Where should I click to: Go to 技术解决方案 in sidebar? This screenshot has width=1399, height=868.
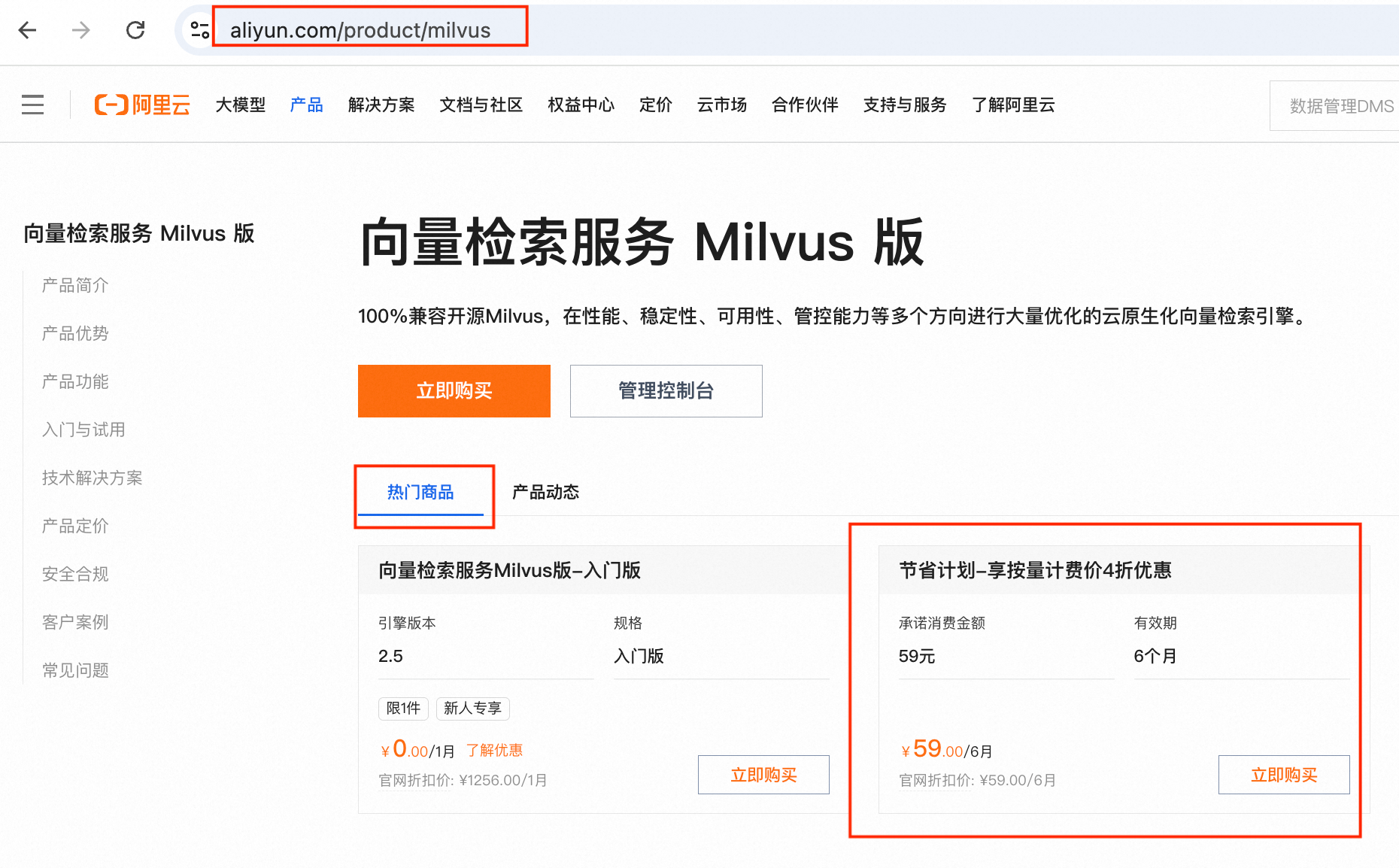tap(92, 478)
